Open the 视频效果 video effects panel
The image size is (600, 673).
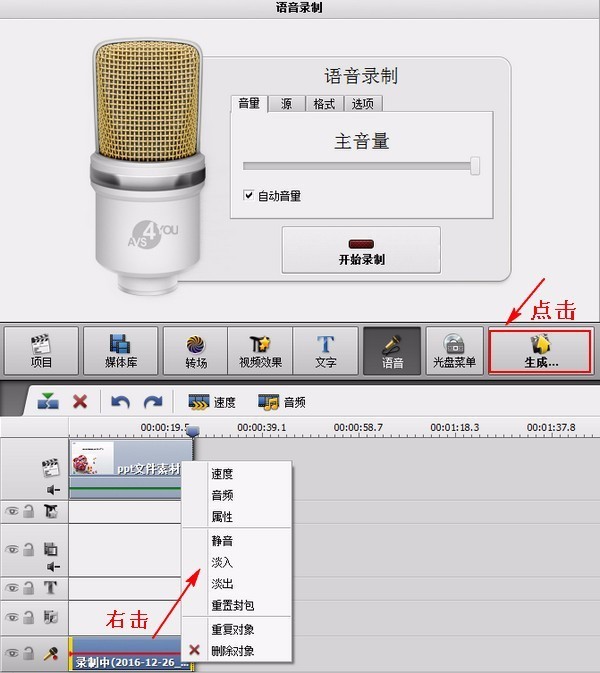[260, 351]
